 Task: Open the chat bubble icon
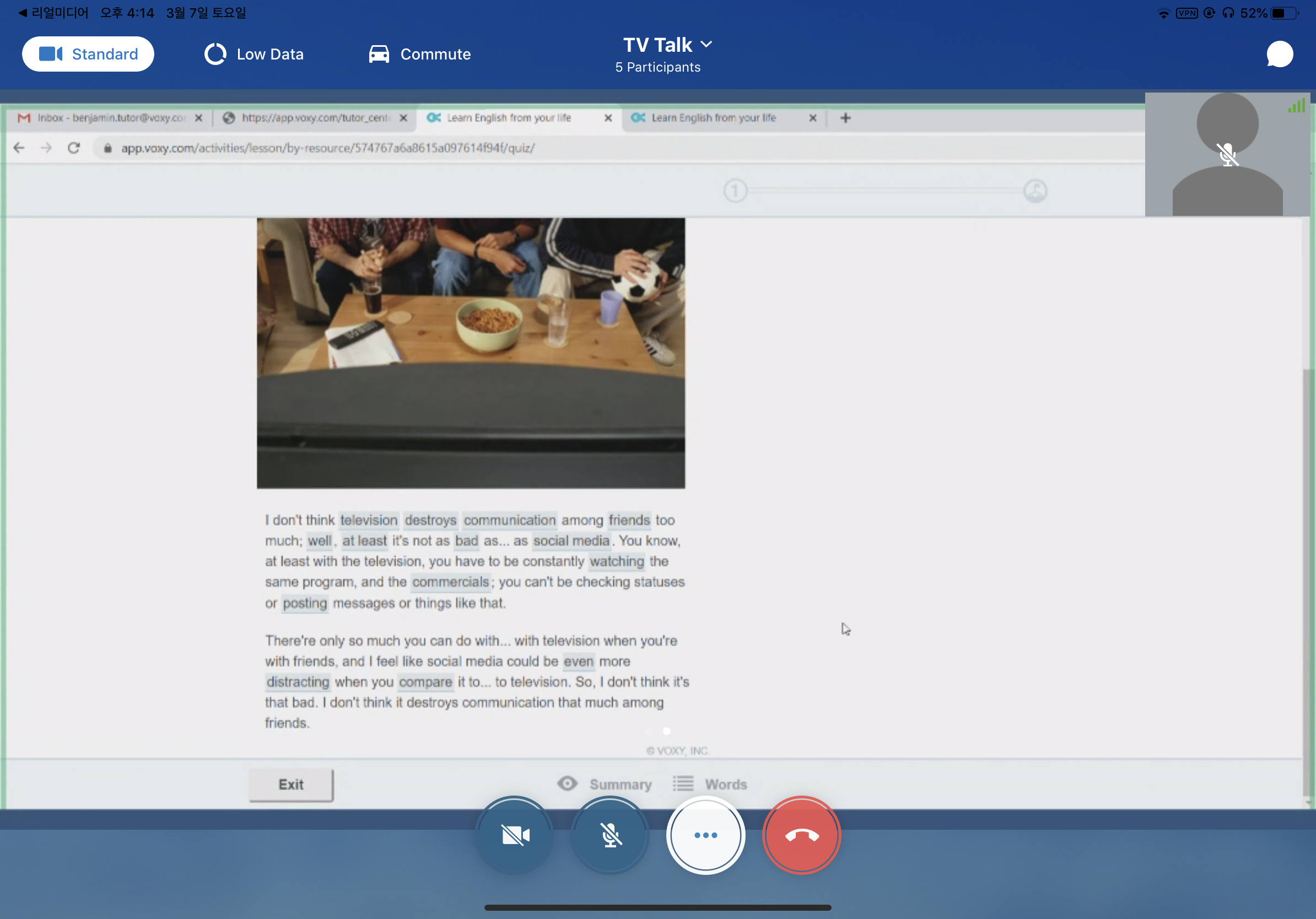coord(1279,54)
